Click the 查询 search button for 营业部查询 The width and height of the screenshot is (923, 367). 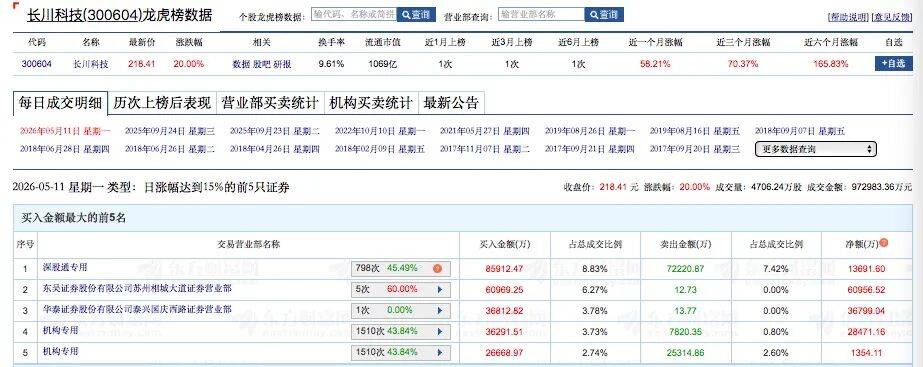click(604, 15)
